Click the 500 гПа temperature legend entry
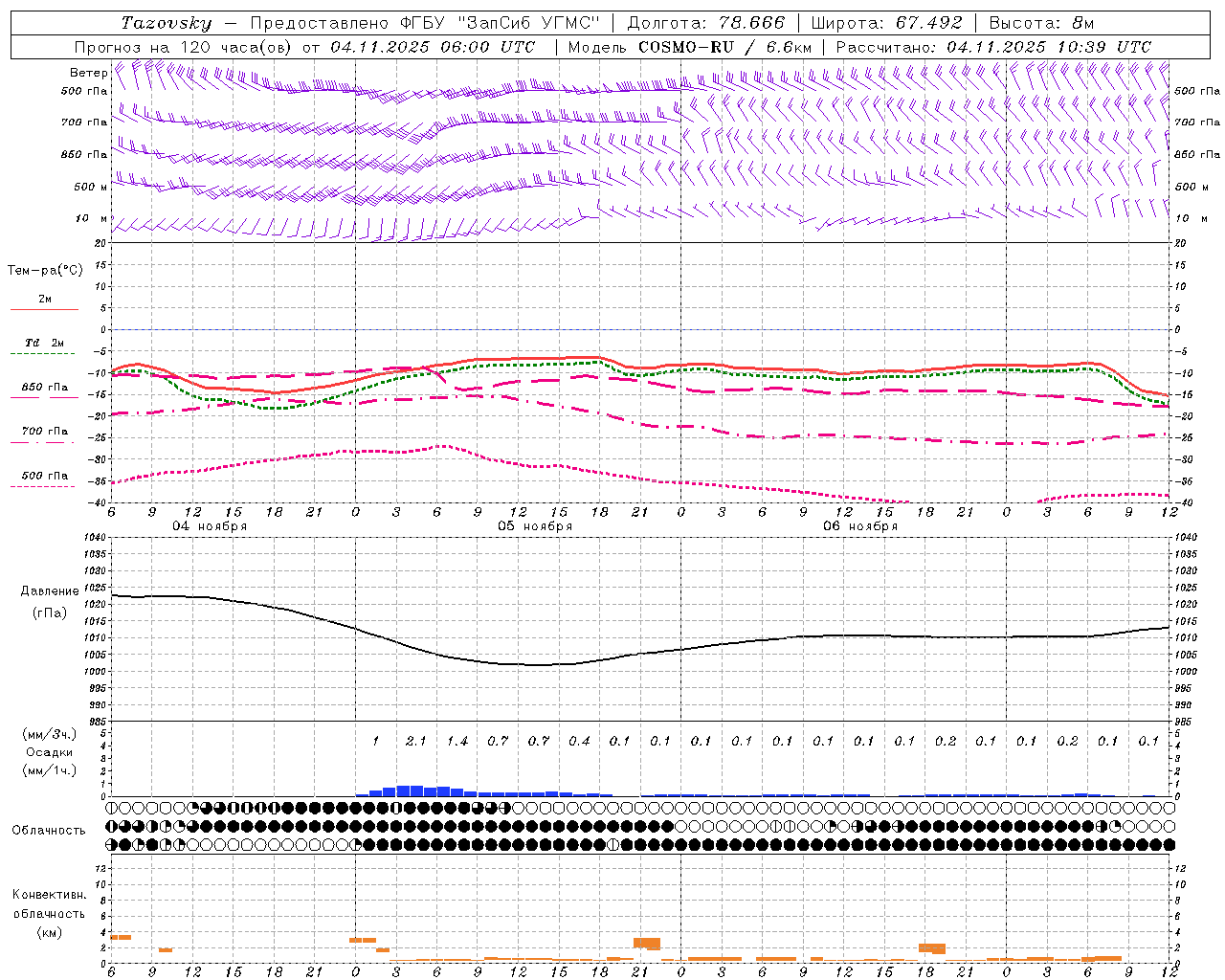 tap(45, 475)
